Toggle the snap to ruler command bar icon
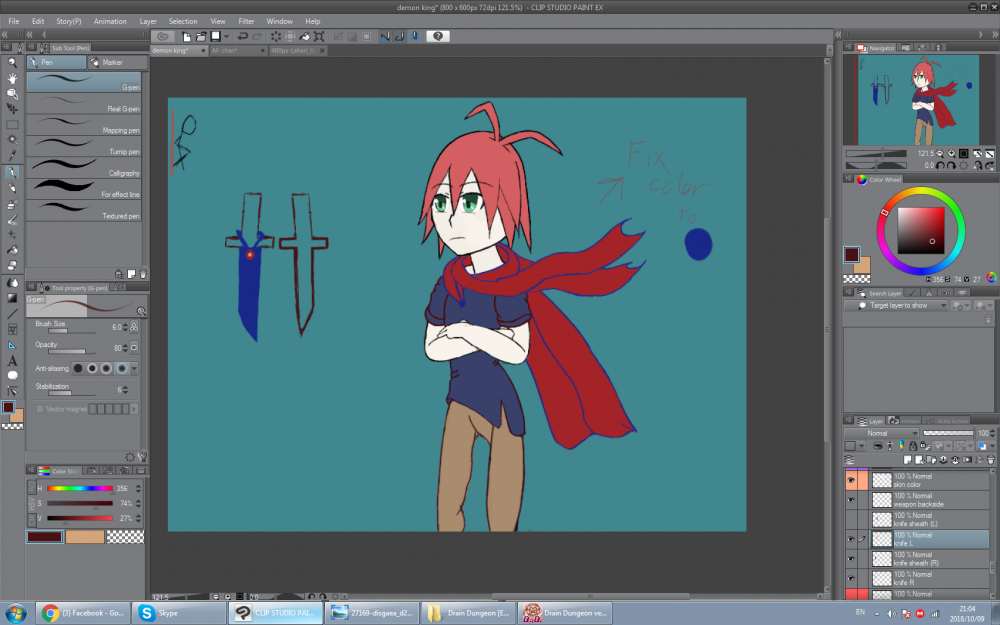Viewport: 1000px width, 625px height. coord(385,36)
